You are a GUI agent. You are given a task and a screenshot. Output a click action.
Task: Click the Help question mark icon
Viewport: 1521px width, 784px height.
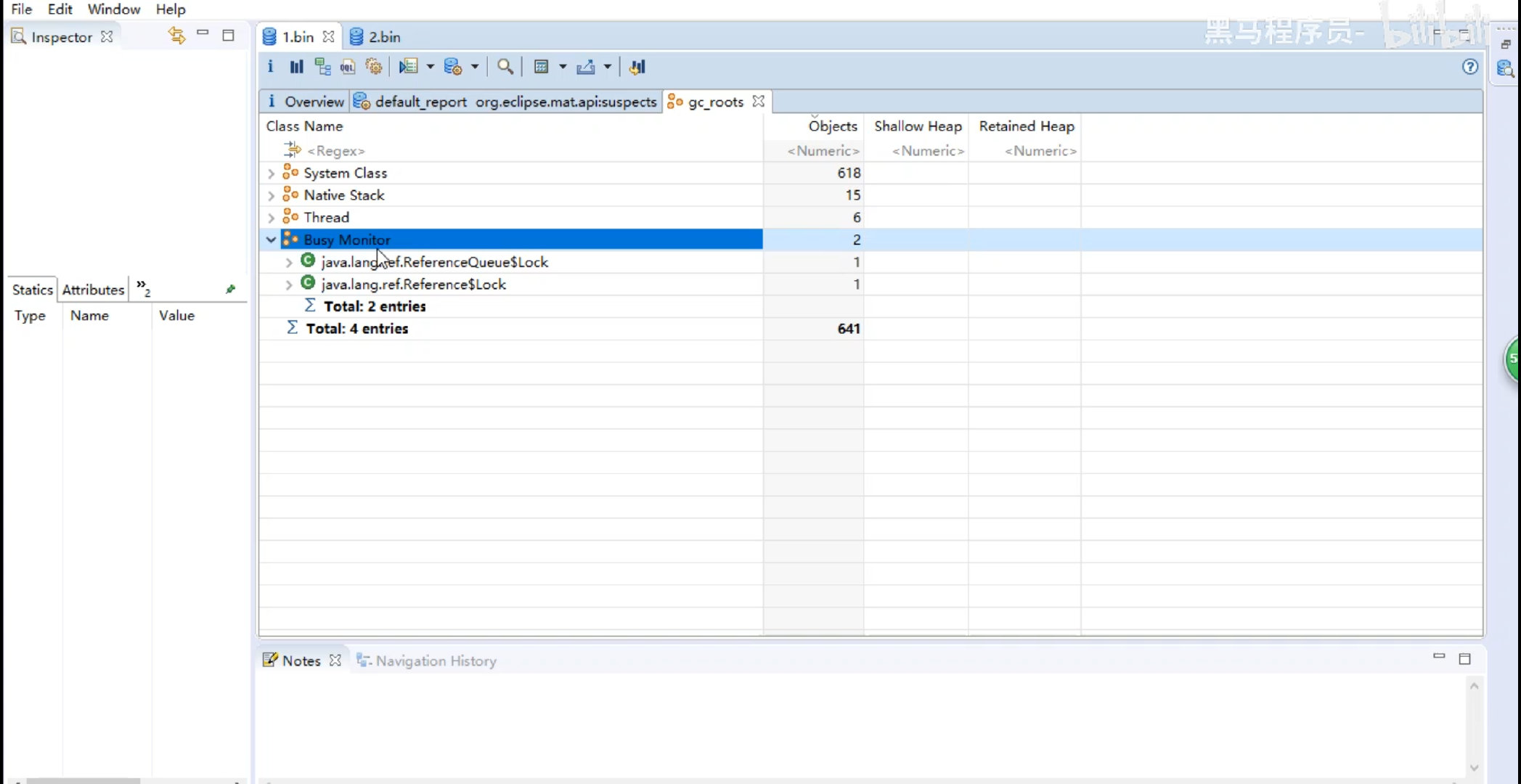tap(1470, 67)
